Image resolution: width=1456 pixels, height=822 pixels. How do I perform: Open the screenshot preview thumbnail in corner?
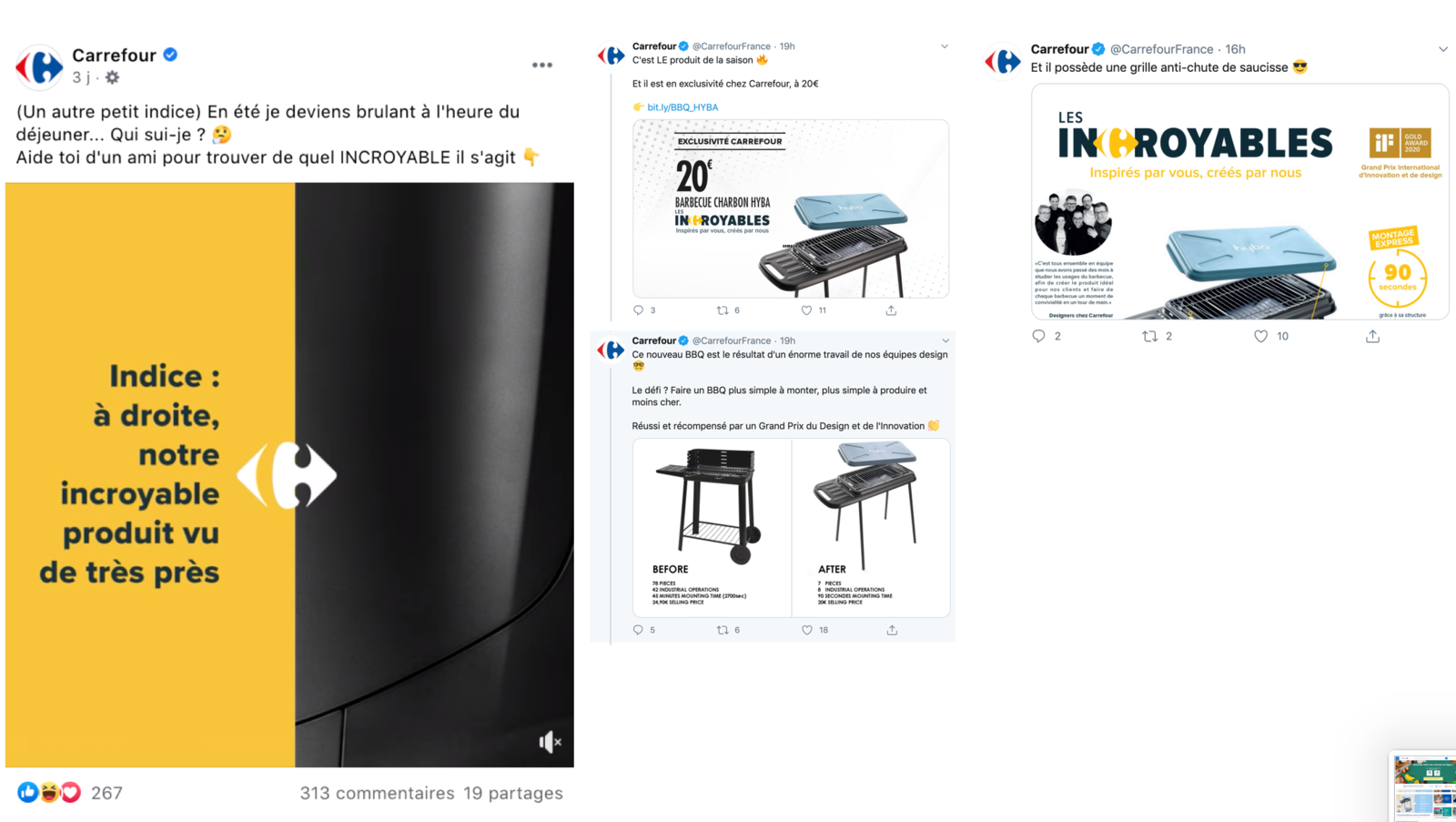[x=1425, y=787]
